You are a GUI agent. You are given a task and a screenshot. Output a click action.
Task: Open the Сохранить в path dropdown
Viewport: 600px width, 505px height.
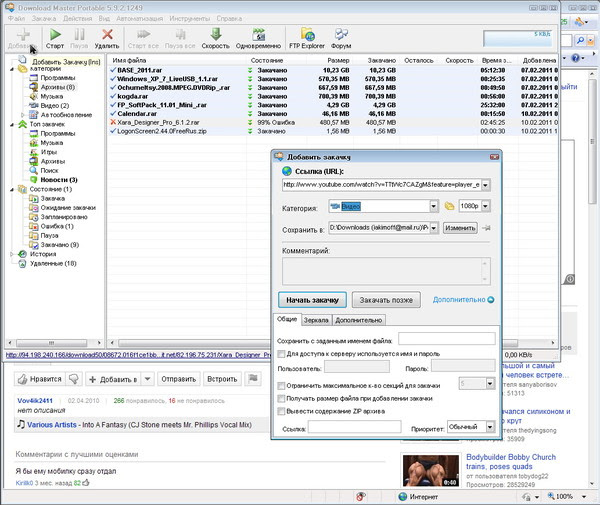click(x=434, y=228)
